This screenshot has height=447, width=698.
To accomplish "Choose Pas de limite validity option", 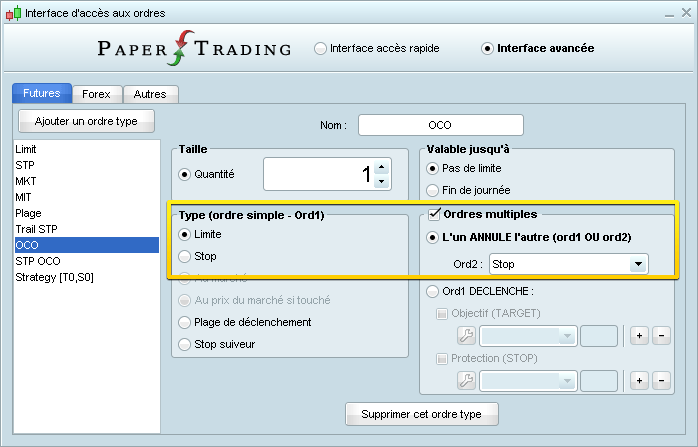I will 432,169.
